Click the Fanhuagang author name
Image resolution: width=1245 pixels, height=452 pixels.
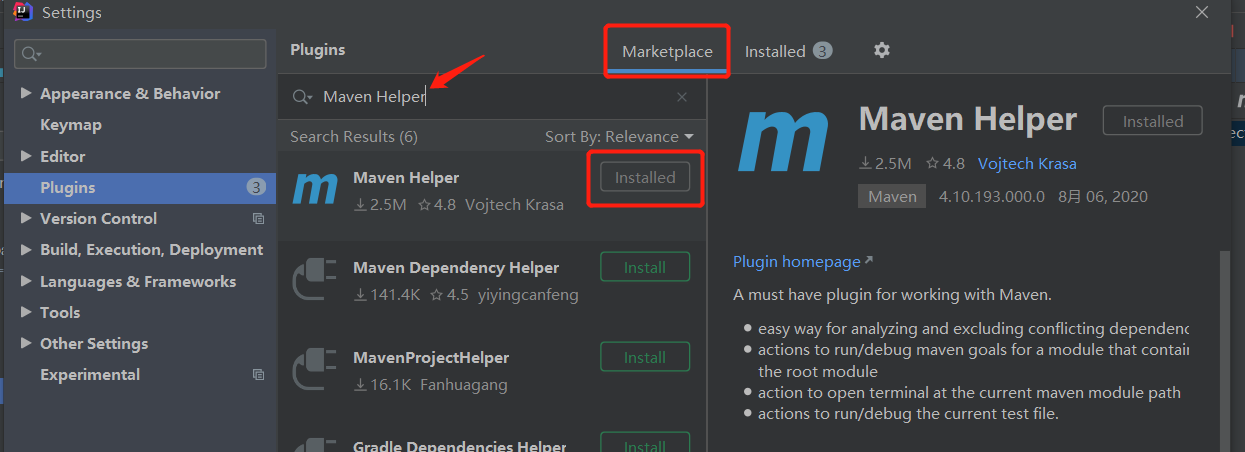click(464, 385)
